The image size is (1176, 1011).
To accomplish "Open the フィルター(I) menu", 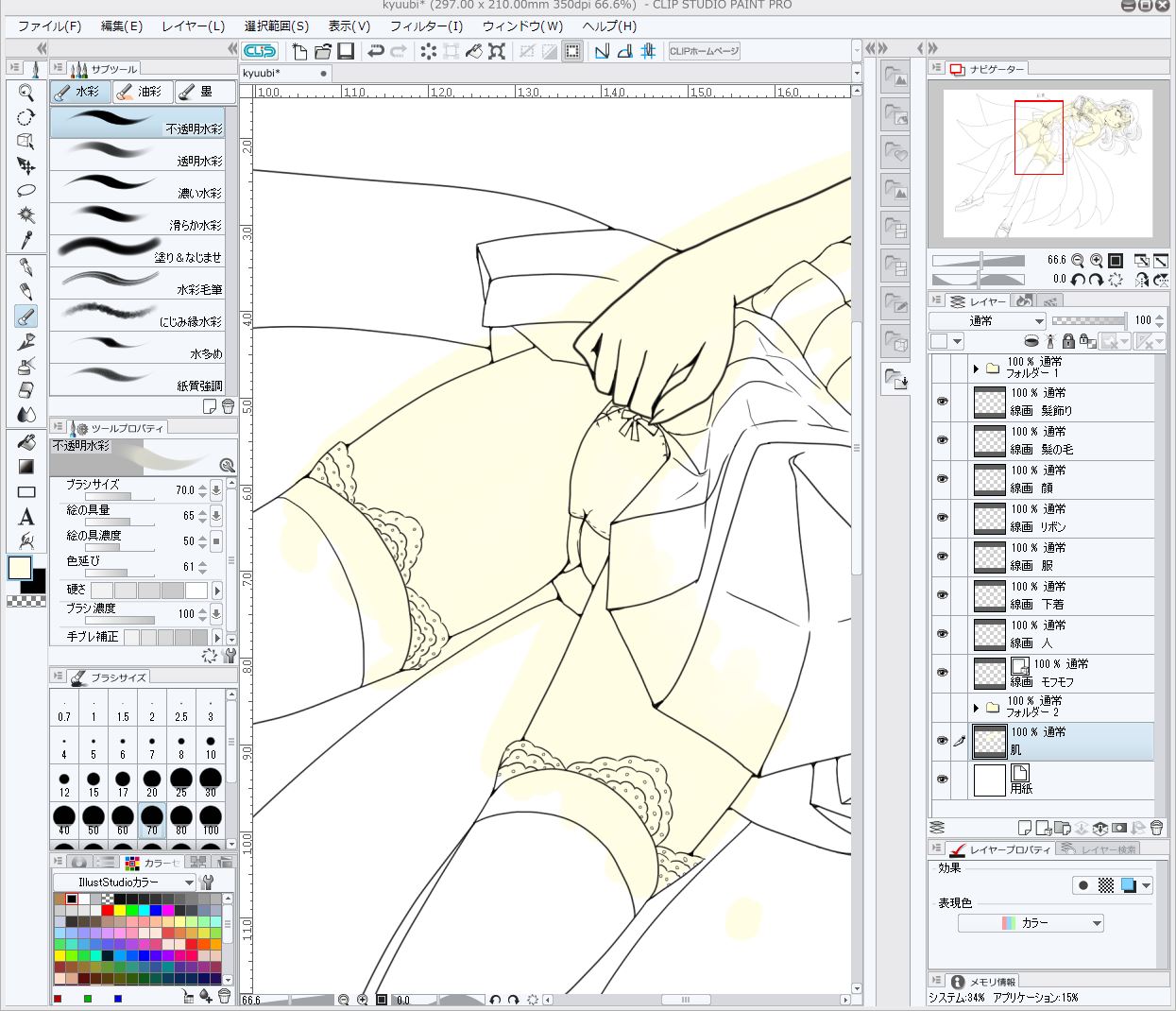I will coord(426,26).
